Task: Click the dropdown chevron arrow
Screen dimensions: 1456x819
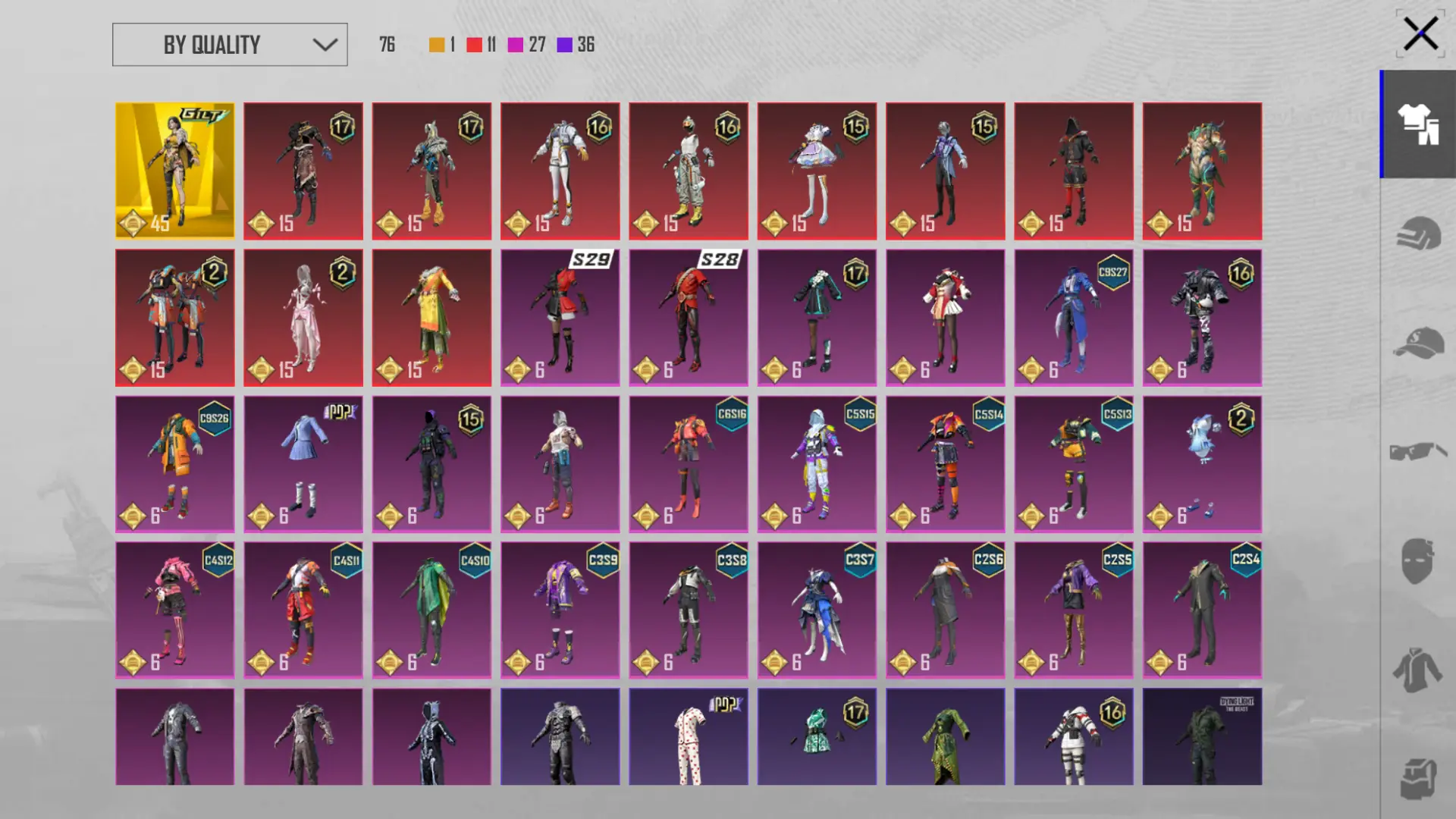Action: point(325,45)
